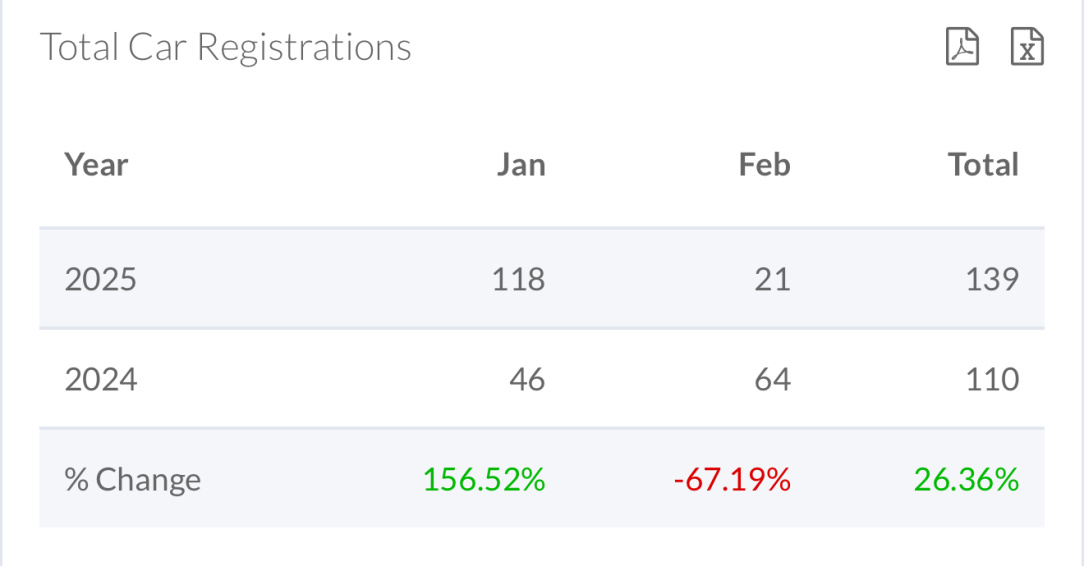
Task: Click the red -67.19% February change
Action: (x=732, y=480)
